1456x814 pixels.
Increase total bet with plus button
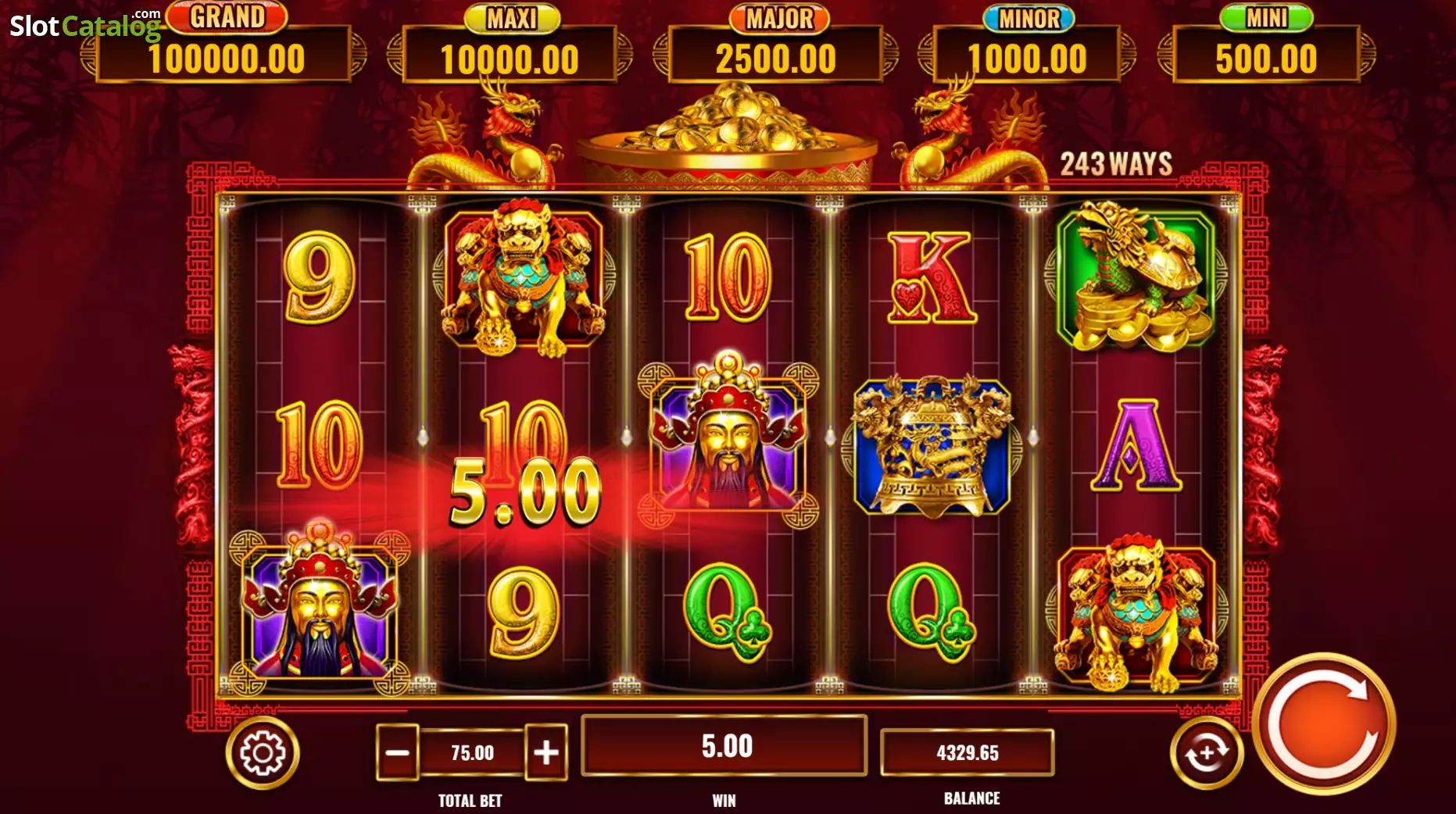pyautogui.click(x=546, y=752)
